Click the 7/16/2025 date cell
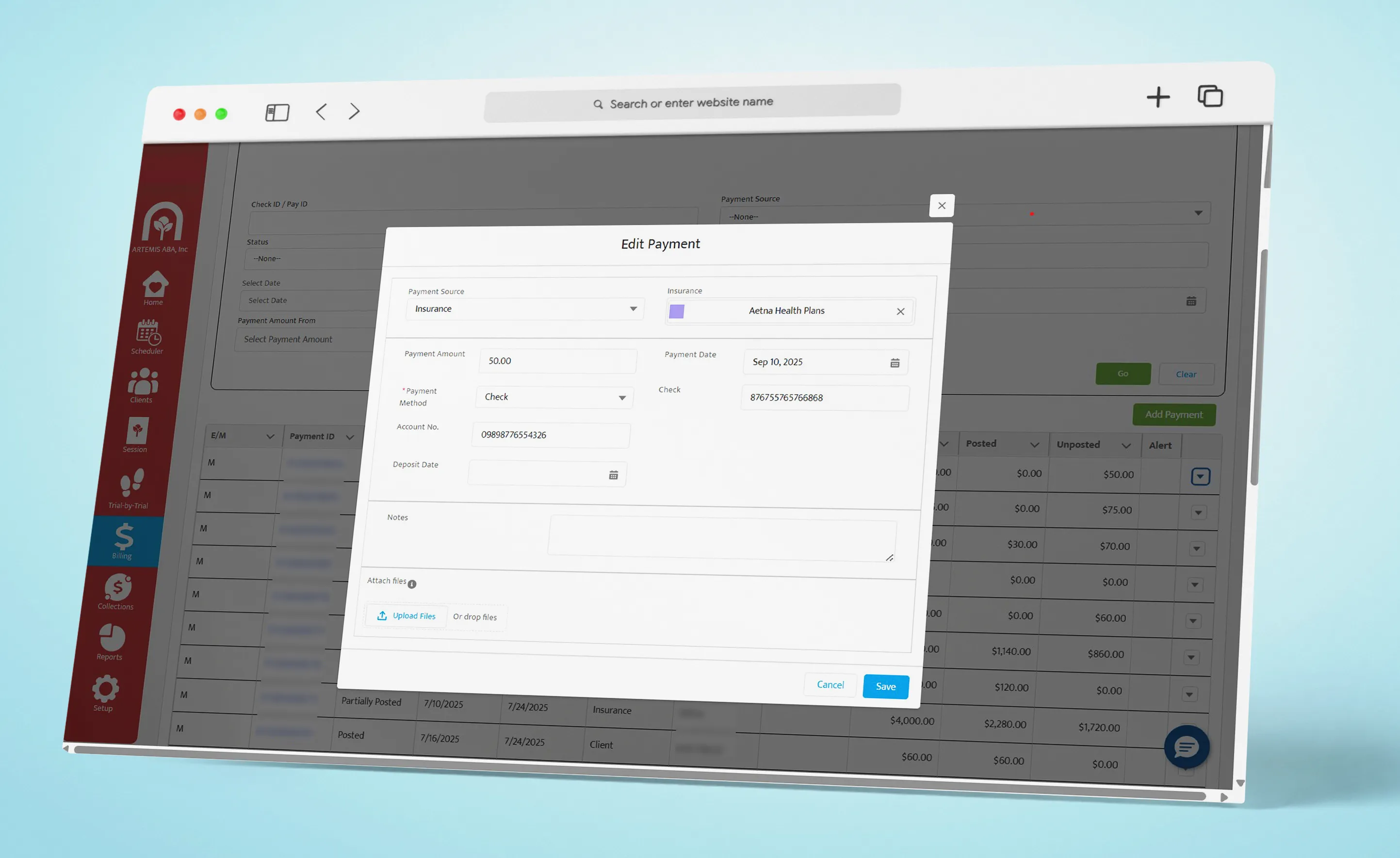This screenshot has width=1400, height=858. (x=440, y=739)
